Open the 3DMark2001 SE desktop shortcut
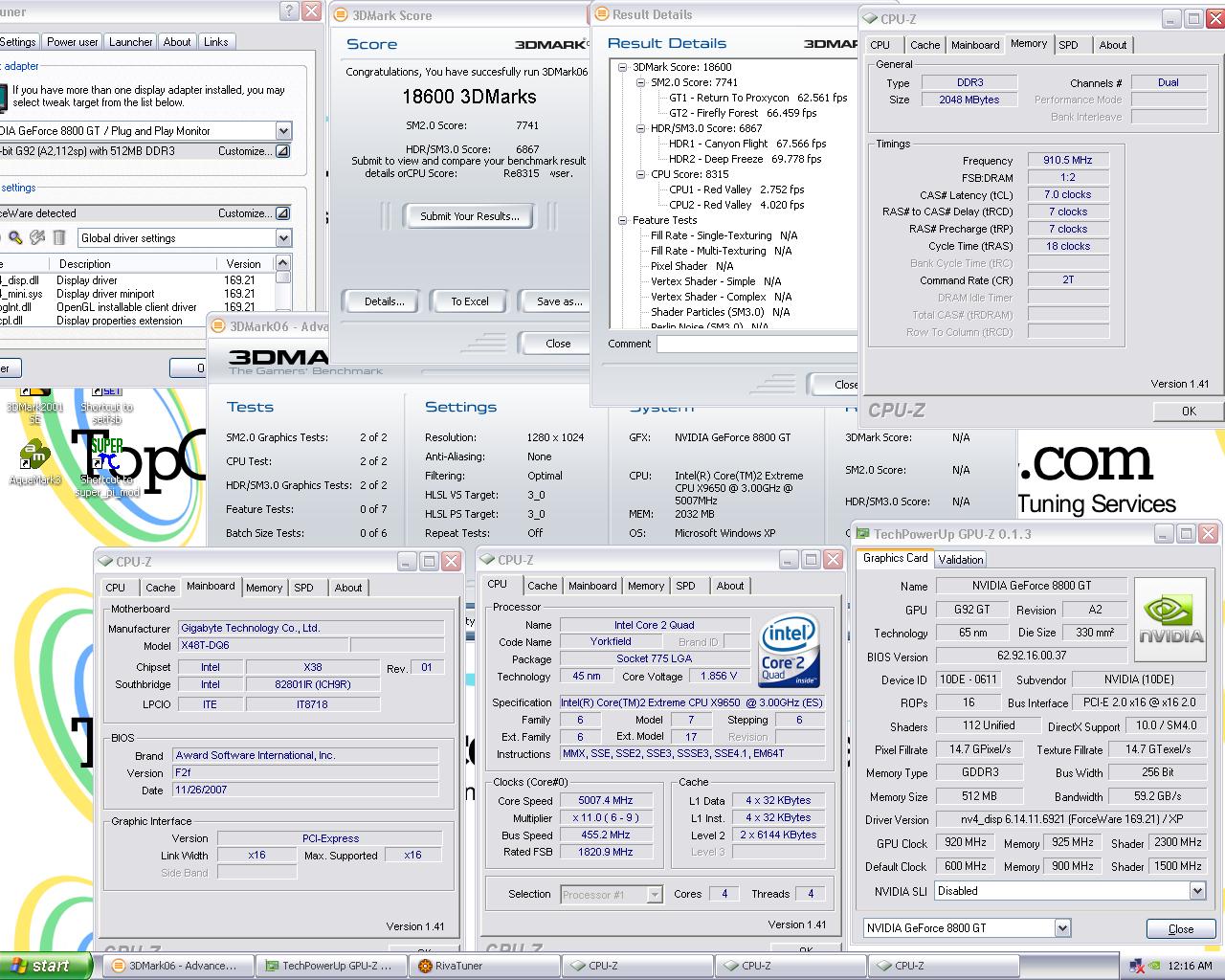Viewport: 1225px width, 980px height. click(x=34, y=406)
